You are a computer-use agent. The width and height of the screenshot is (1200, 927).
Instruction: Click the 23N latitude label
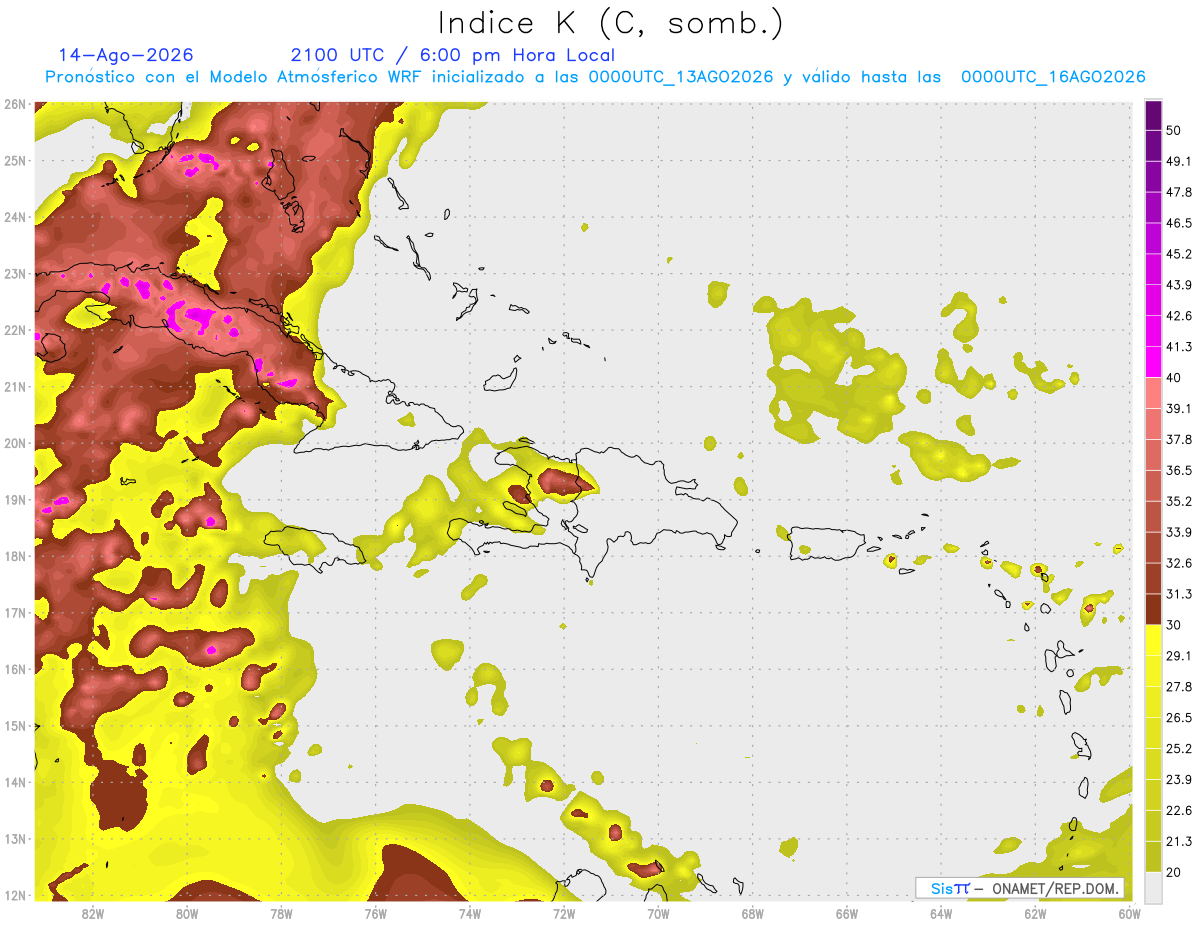(15, 273)
